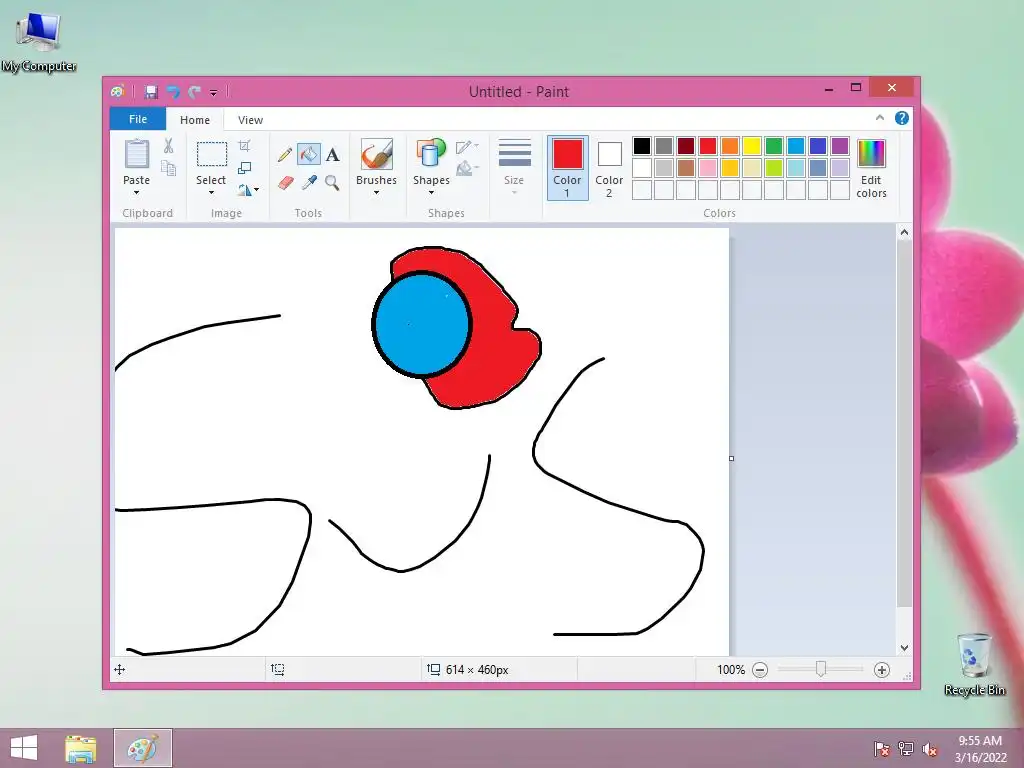Pick the black color swatch

[642, 146]
